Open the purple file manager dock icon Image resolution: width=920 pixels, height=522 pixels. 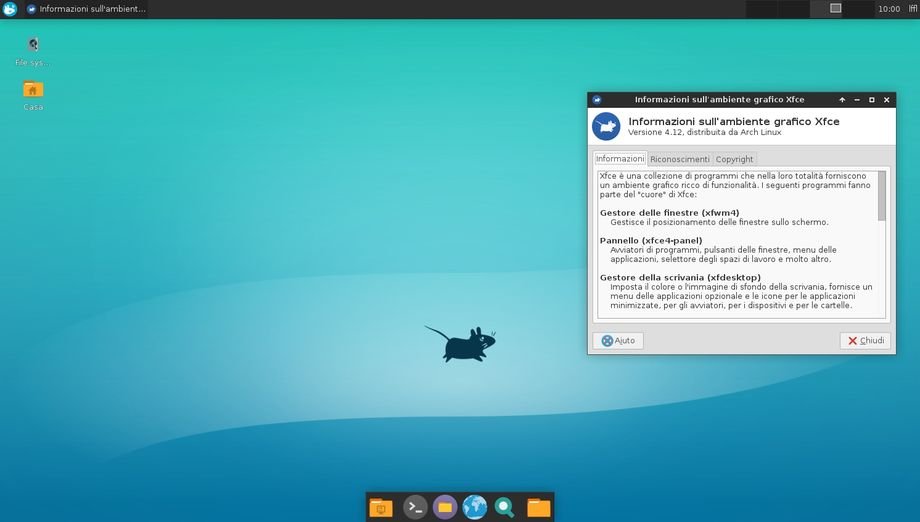tap(445, 507)
